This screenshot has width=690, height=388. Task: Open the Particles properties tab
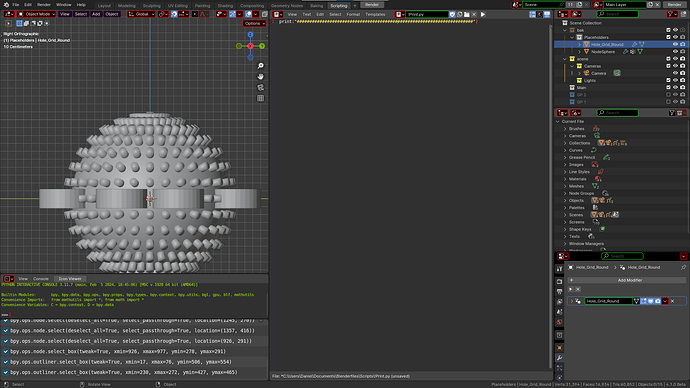click(x=559, y=368)
